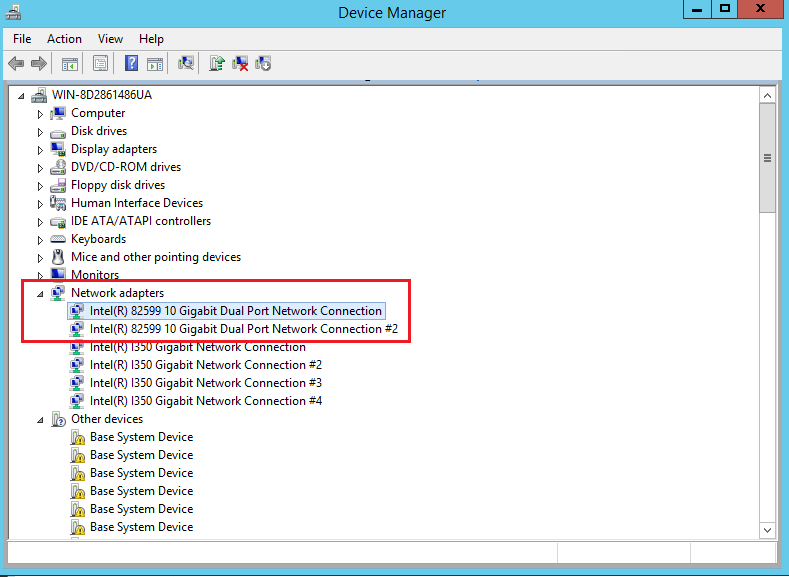The width and height of the screenshot is (789, 577).
Task: Maximize the Device Manager window
Action: click(x=725, y=9)
